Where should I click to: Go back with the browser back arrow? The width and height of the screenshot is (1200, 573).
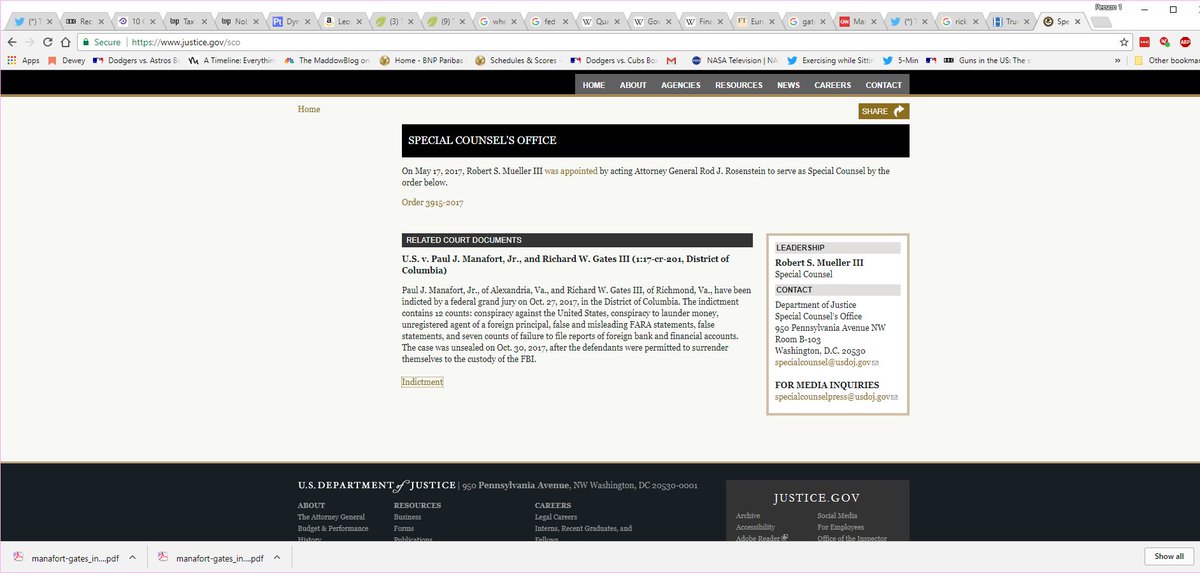point(12,42)
